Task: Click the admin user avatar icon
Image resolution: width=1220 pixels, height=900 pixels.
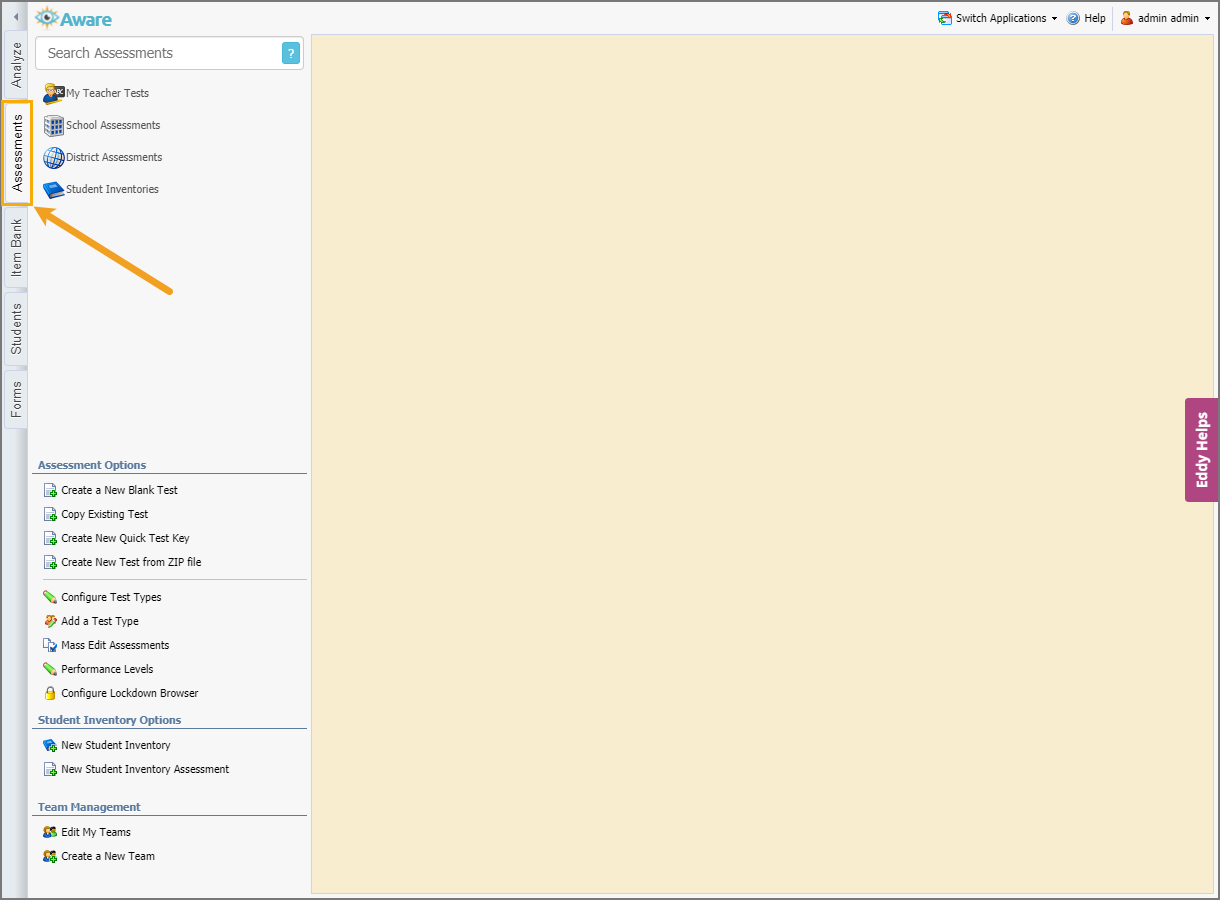Action: coord(1127,18)
